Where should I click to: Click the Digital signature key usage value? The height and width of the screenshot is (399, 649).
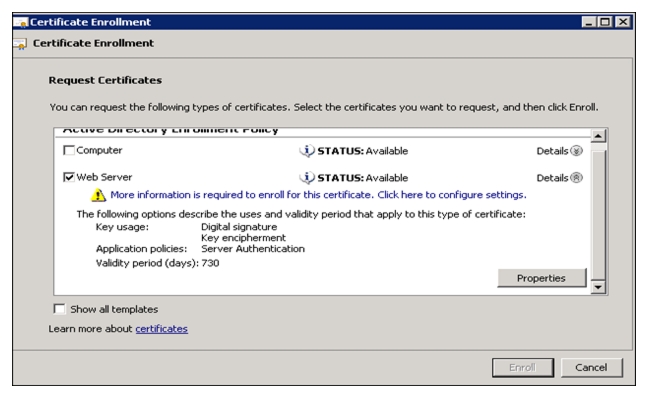coord(239,227)
